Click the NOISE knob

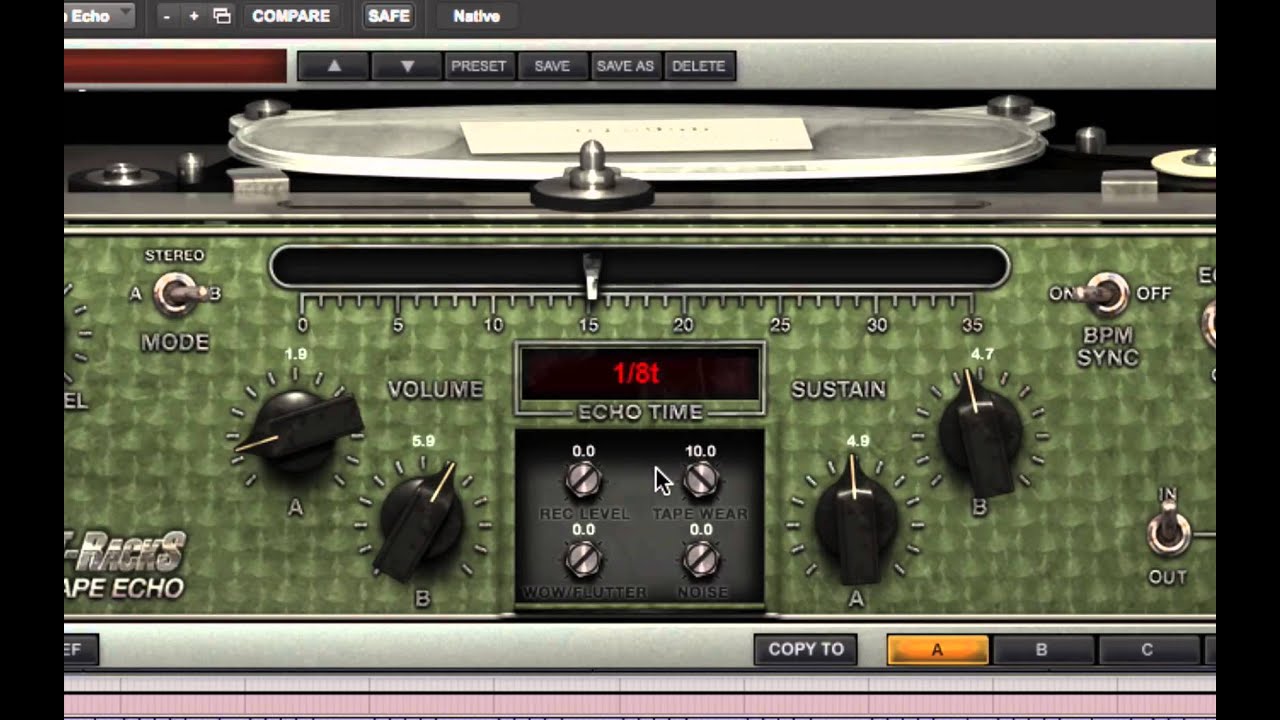tap(700, 560)
